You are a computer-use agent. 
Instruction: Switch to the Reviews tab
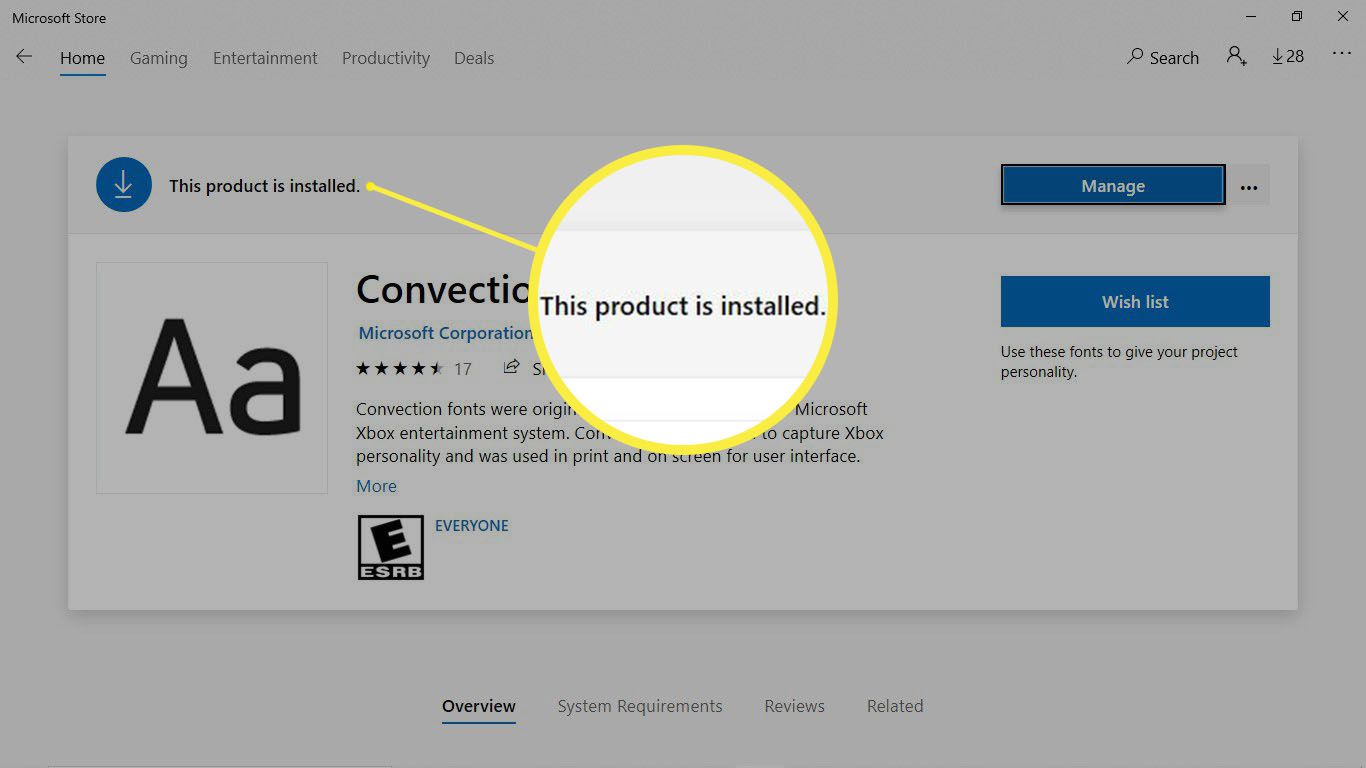pyautogui.click(x=795, y=706)
